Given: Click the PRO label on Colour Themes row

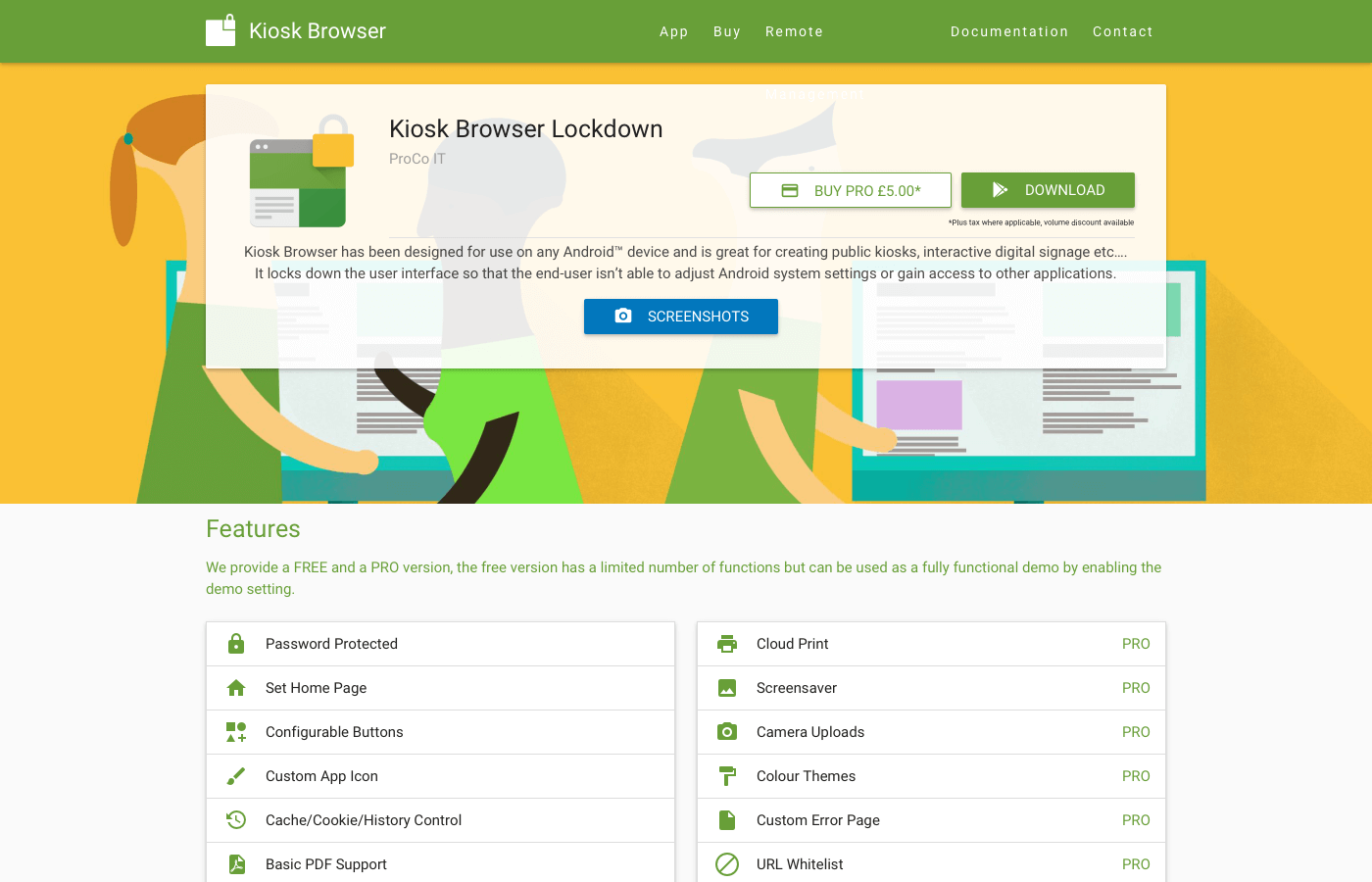Looking at the screenshot, I should 1136,776.
